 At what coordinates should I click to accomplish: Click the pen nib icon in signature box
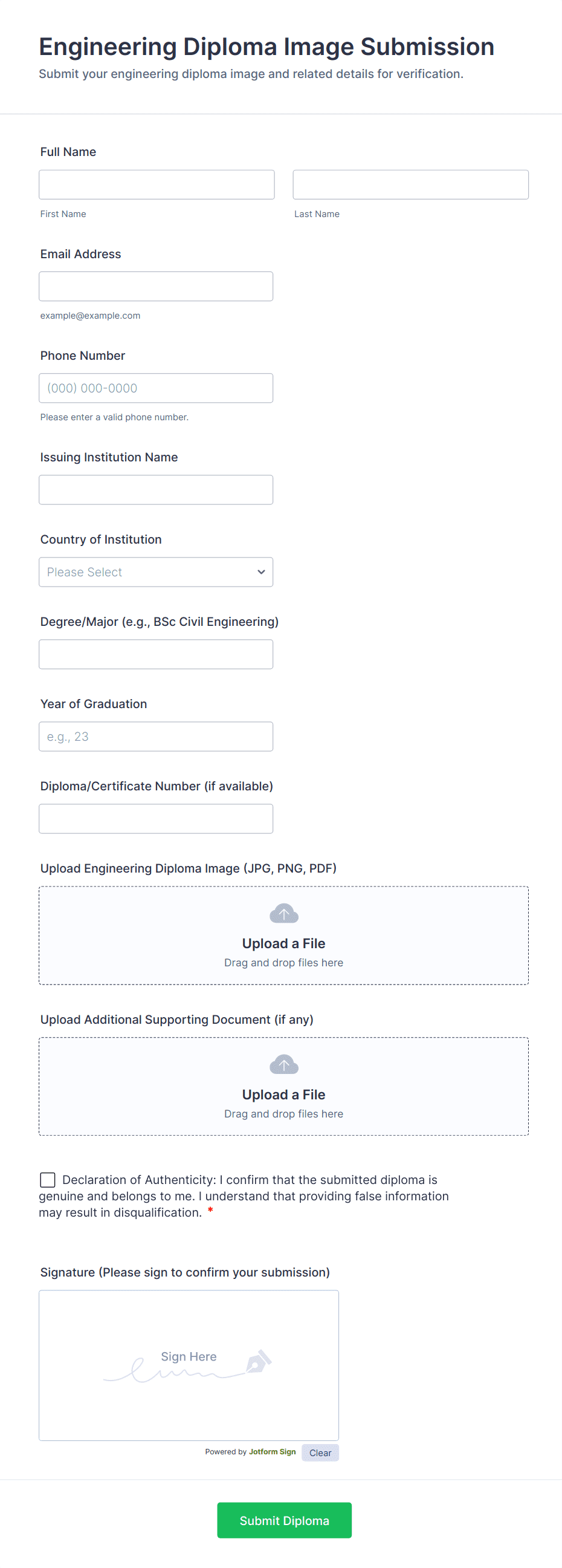(259, 1362)
